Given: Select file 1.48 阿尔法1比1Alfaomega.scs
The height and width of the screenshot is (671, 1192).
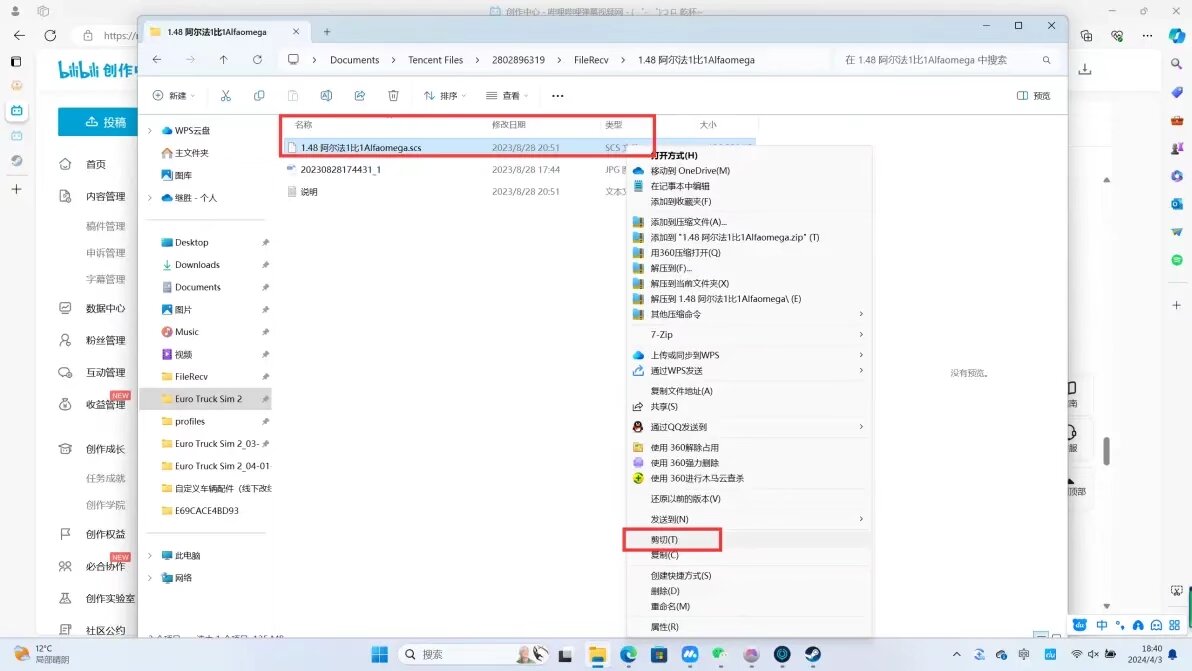Looking at the screenshot, I should coord(360,147).
